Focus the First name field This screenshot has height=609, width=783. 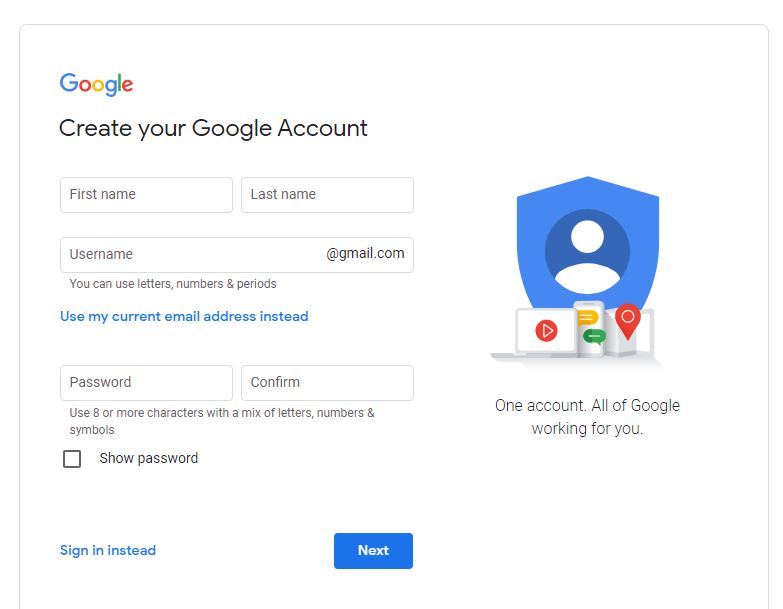(146, 195)
